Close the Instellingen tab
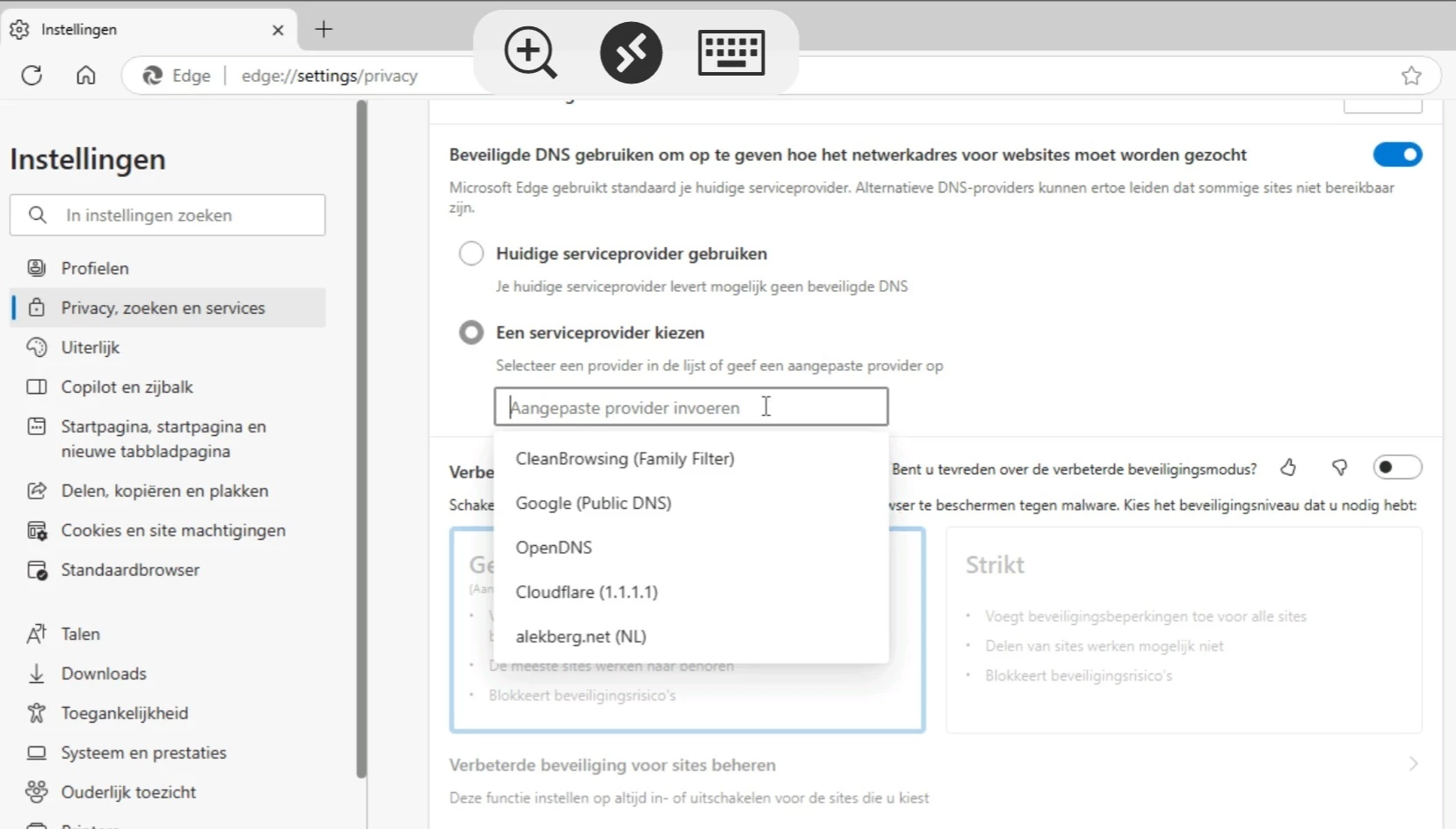Viewport: 1456px width, 829px height. click(278, 30)
